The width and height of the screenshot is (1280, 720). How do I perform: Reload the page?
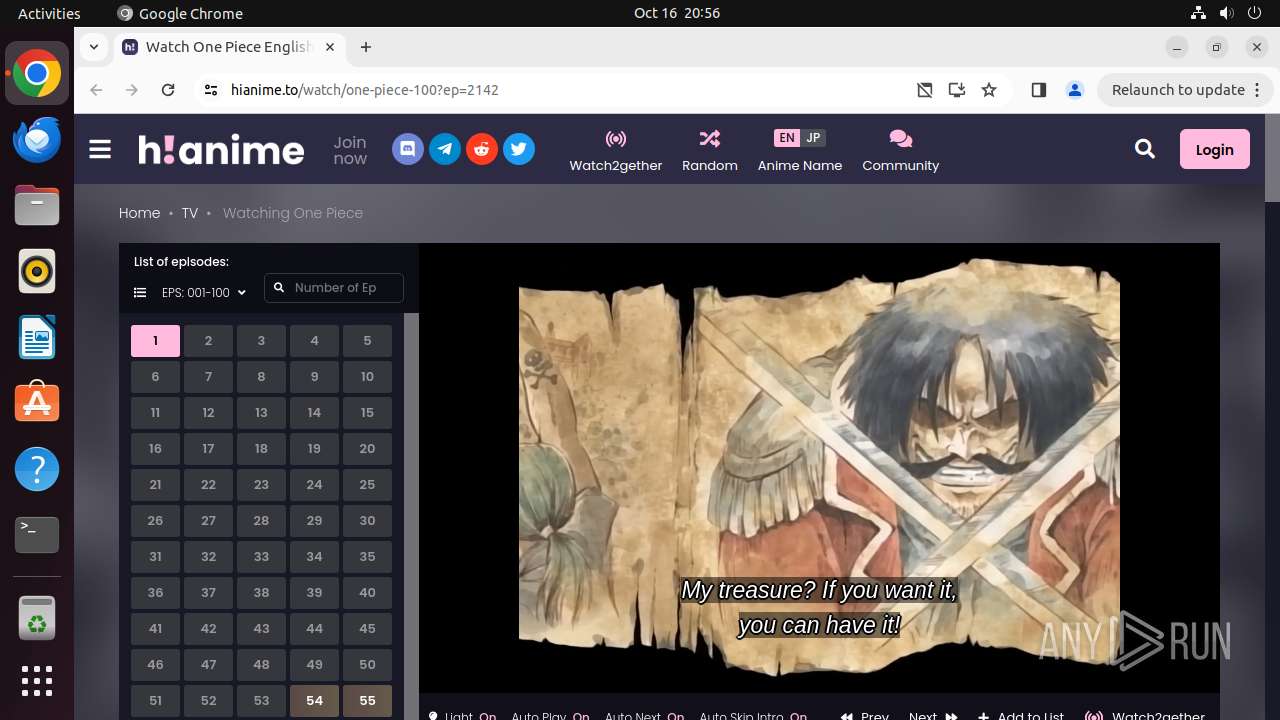168,90
